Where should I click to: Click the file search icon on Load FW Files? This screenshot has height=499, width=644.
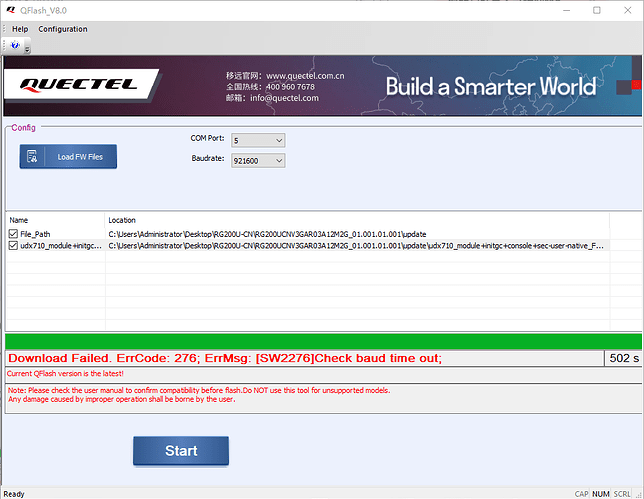(32, 156)
